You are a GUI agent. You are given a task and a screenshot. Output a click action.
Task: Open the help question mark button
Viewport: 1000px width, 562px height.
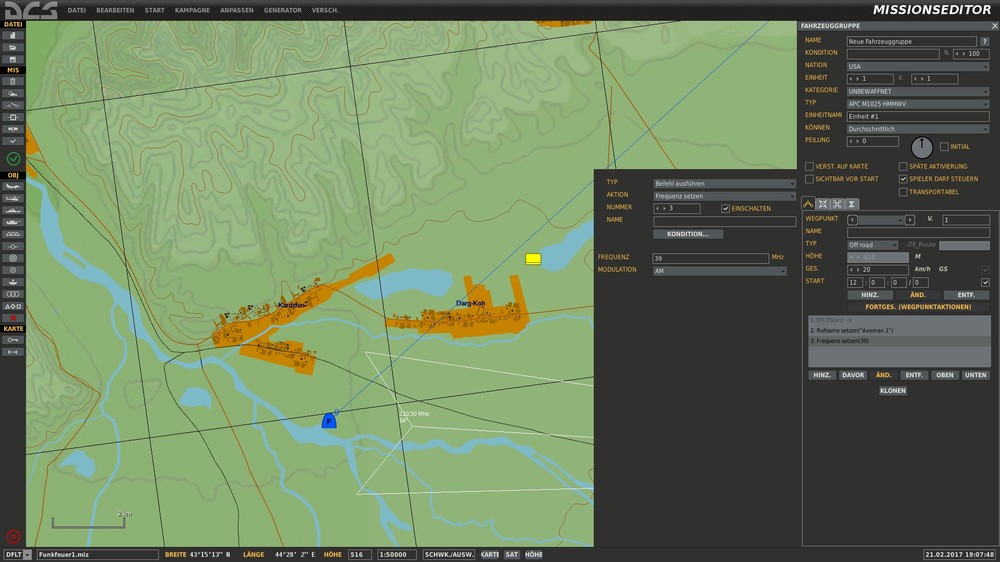coord(985,41)
